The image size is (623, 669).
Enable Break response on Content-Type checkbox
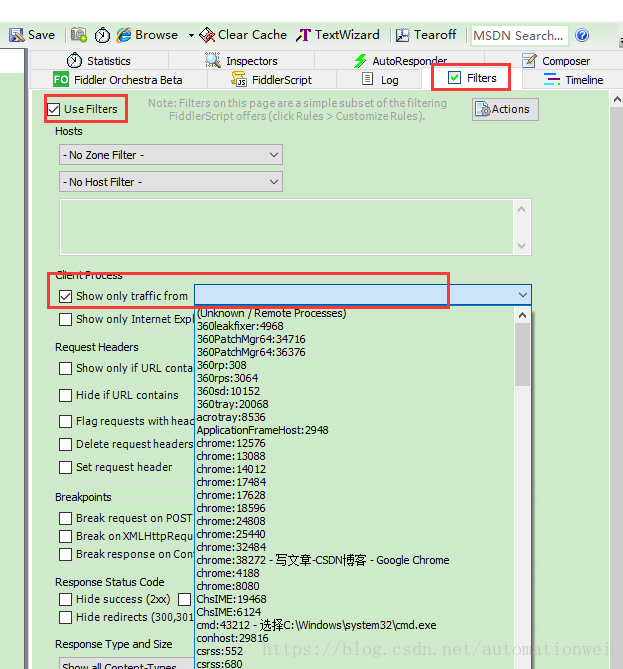click(x=65, y=554)
